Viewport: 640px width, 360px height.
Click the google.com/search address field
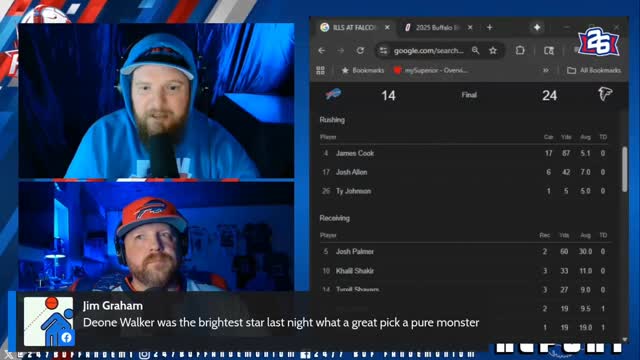429,51
